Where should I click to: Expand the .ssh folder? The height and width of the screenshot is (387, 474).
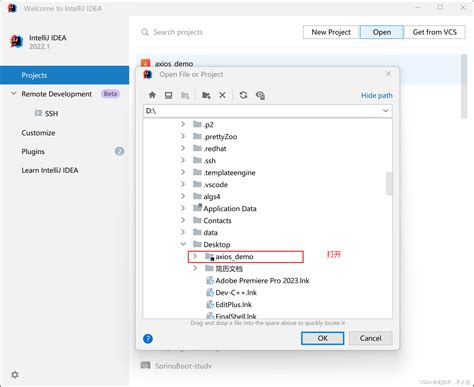click(183, 160)
